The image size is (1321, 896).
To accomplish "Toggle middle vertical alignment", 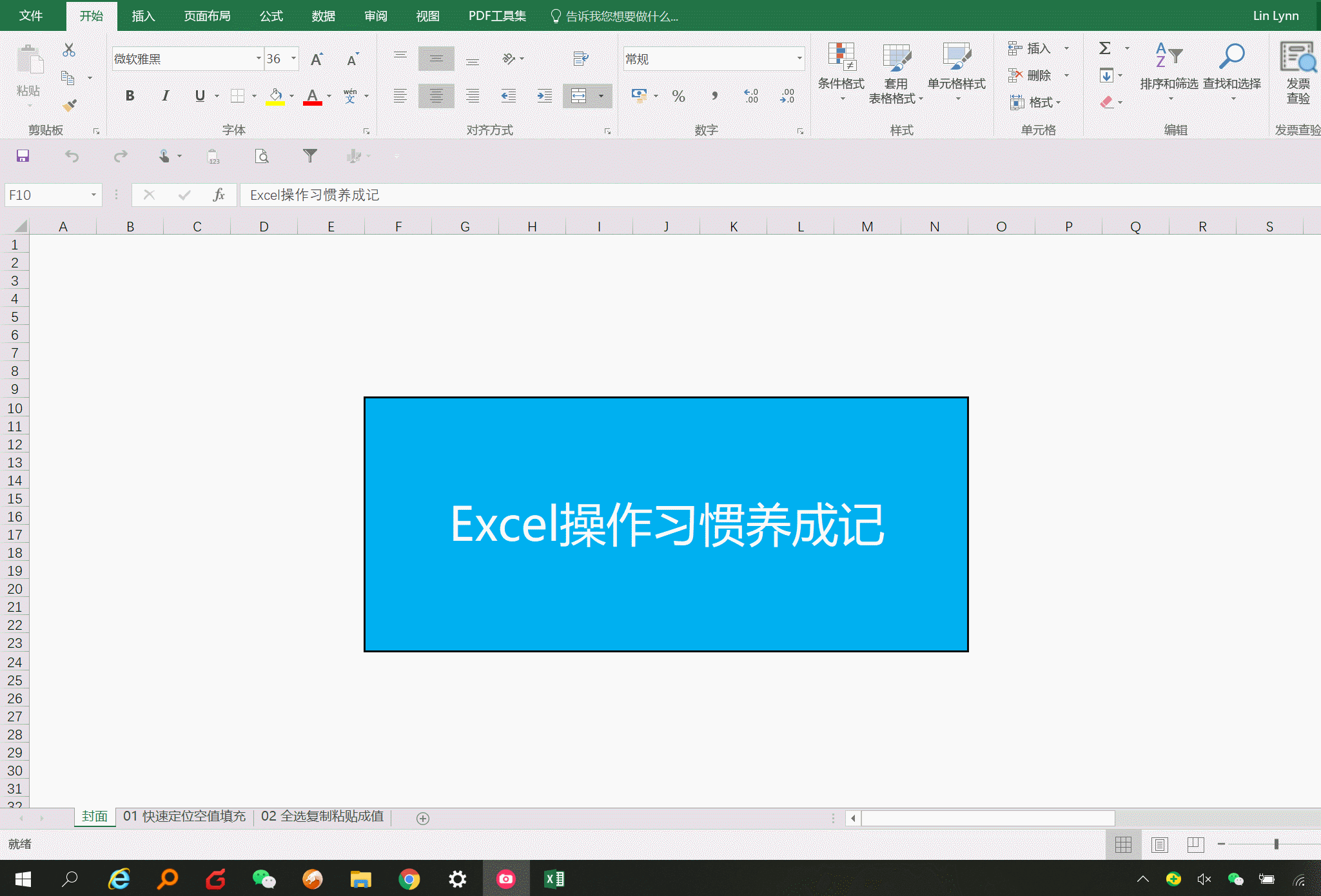I will pyautogui.click(x=436, y=59).
